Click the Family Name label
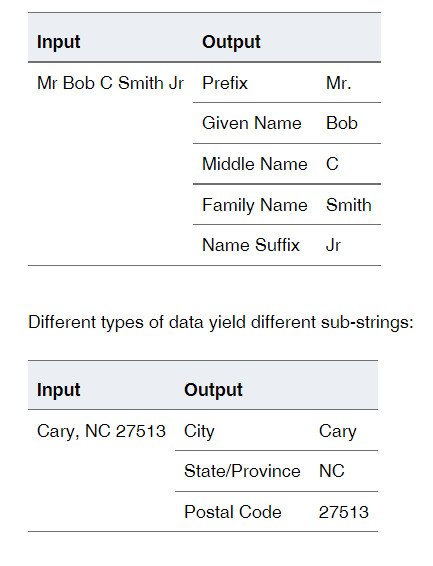 (x=254, y=205)
